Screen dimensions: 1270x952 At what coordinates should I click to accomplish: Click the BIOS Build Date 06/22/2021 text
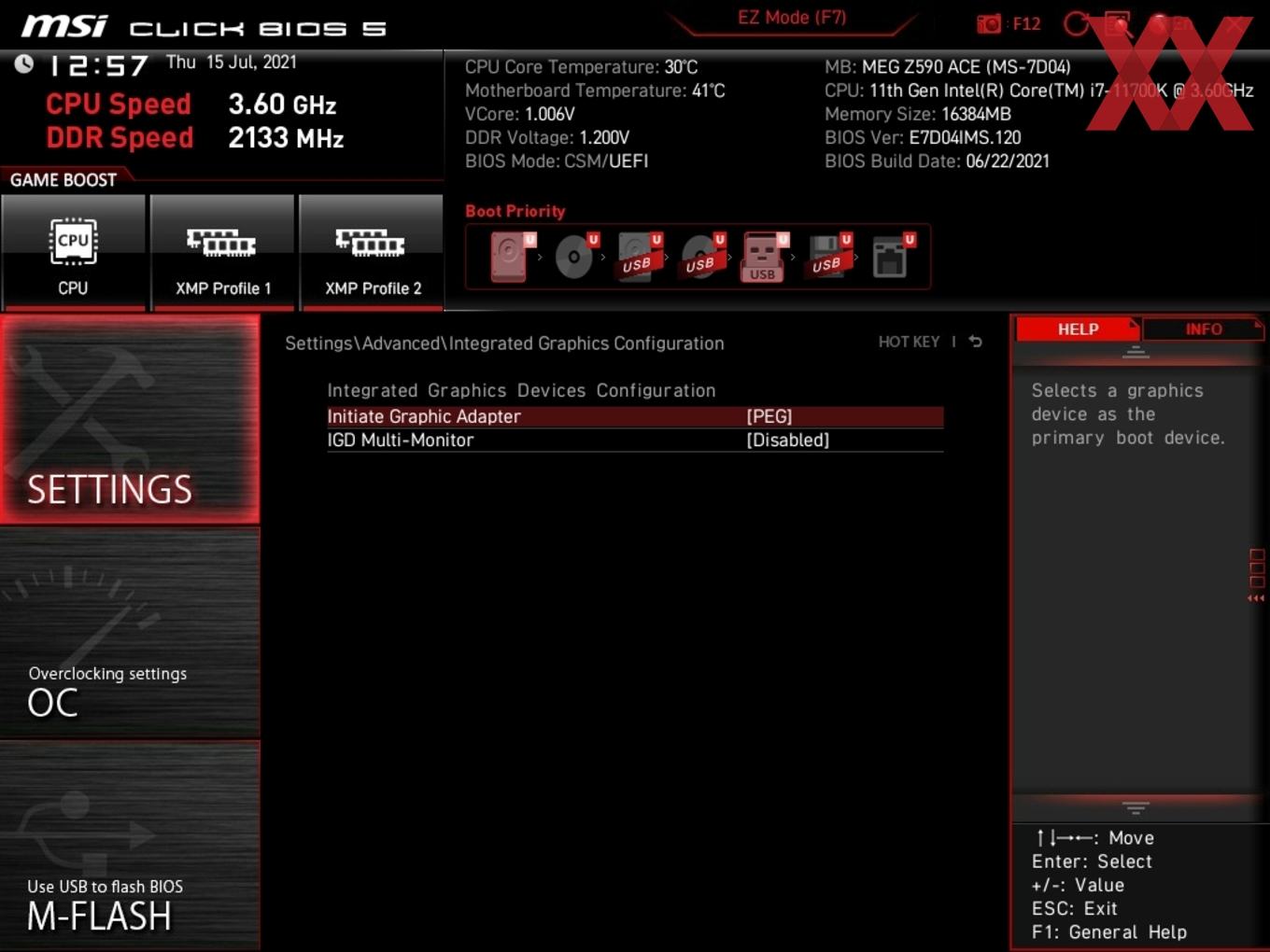(937, 161)
